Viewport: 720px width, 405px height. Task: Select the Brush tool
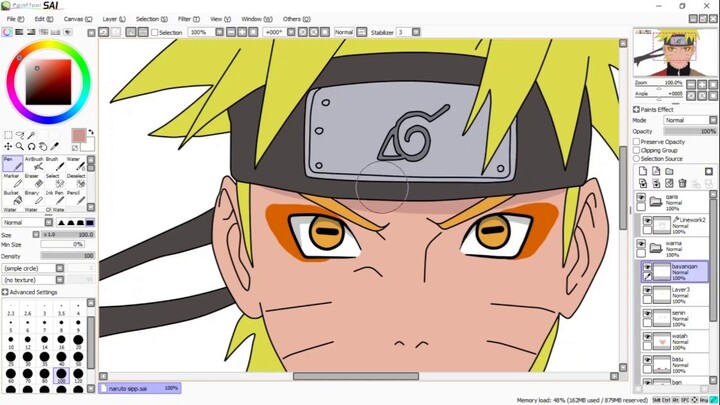pos(55,164)
